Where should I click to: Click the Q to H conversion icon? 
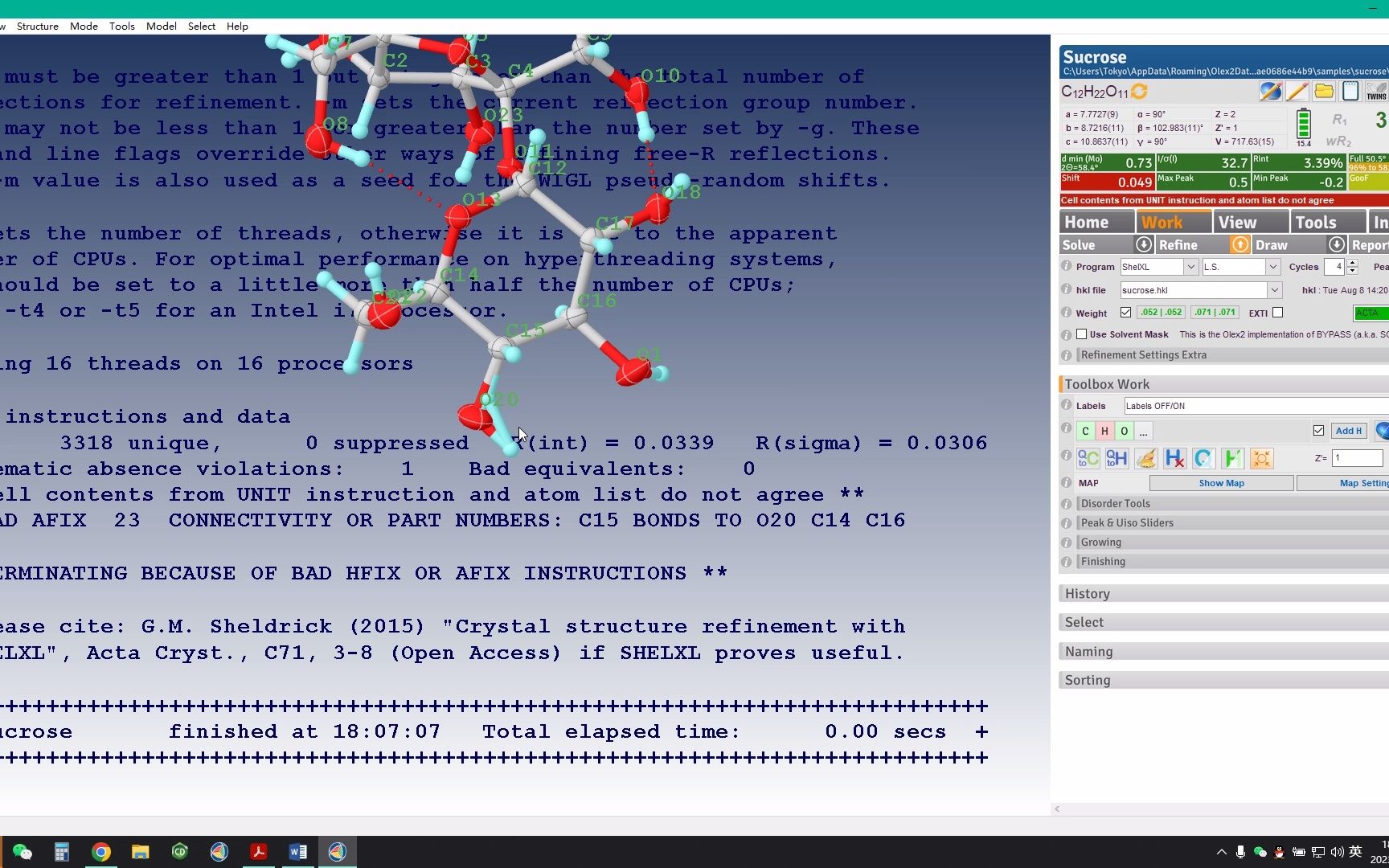1117,458
